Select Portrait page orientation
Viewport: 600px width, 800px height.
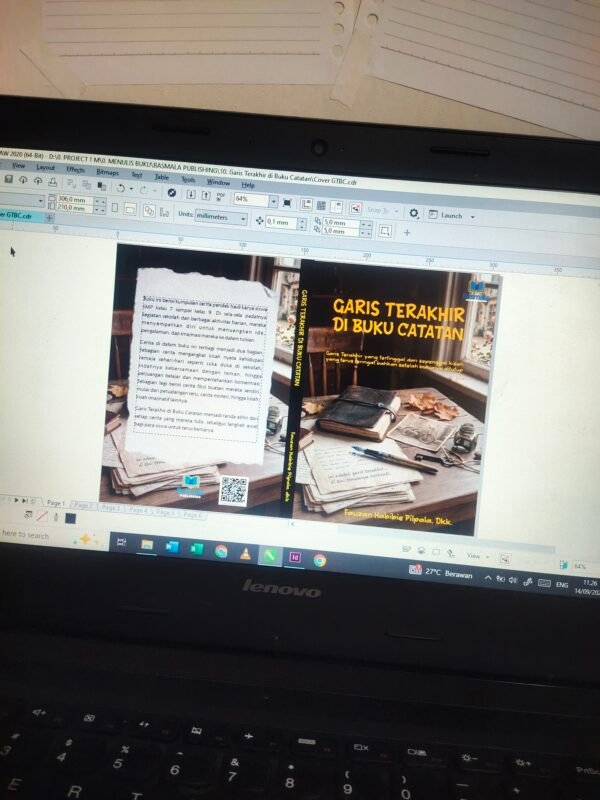pos(115,208)
